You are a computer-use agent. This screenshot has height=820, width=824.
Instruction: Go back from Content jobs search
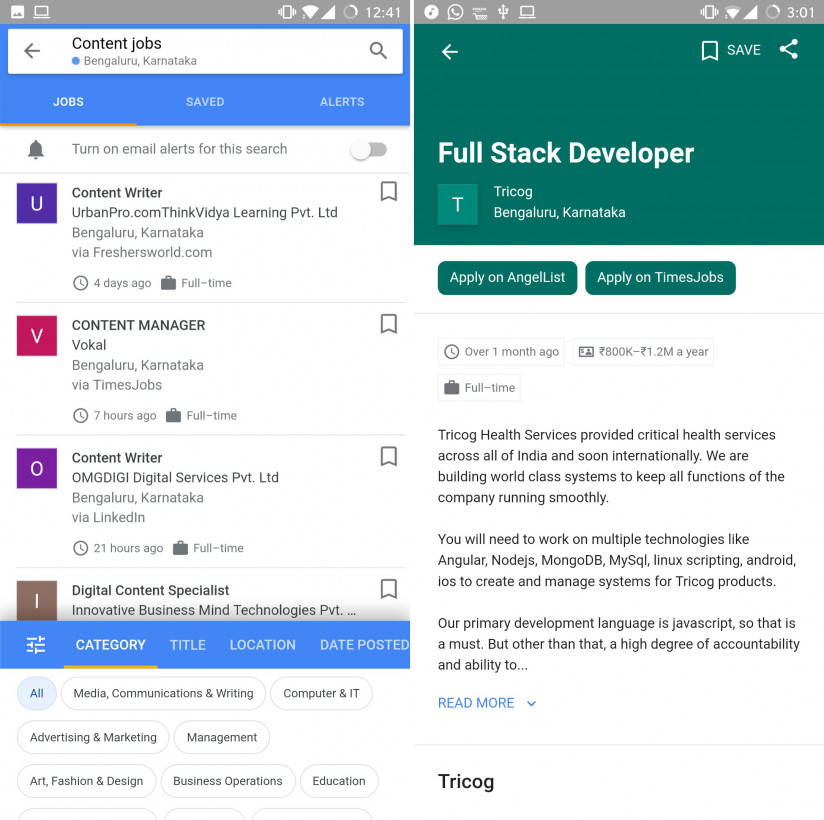click(33, 51)
